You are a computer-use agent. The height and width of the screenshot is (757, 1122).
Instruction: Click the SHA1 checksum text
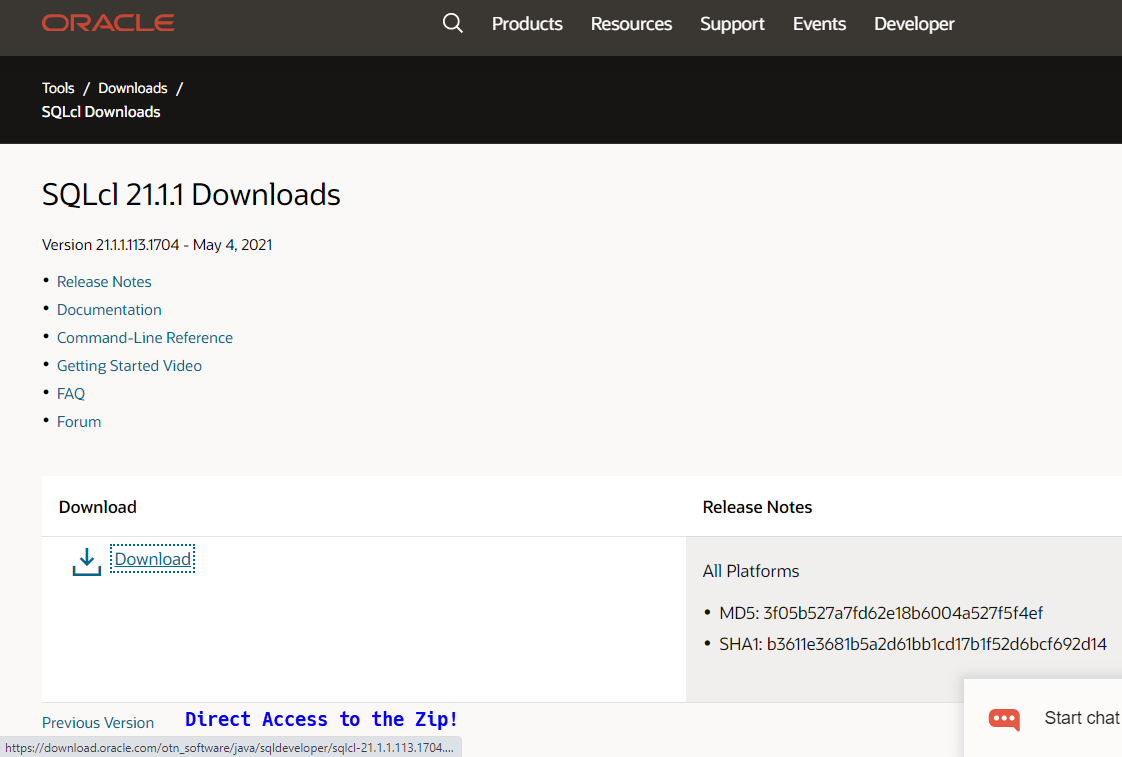coord(913,644)
